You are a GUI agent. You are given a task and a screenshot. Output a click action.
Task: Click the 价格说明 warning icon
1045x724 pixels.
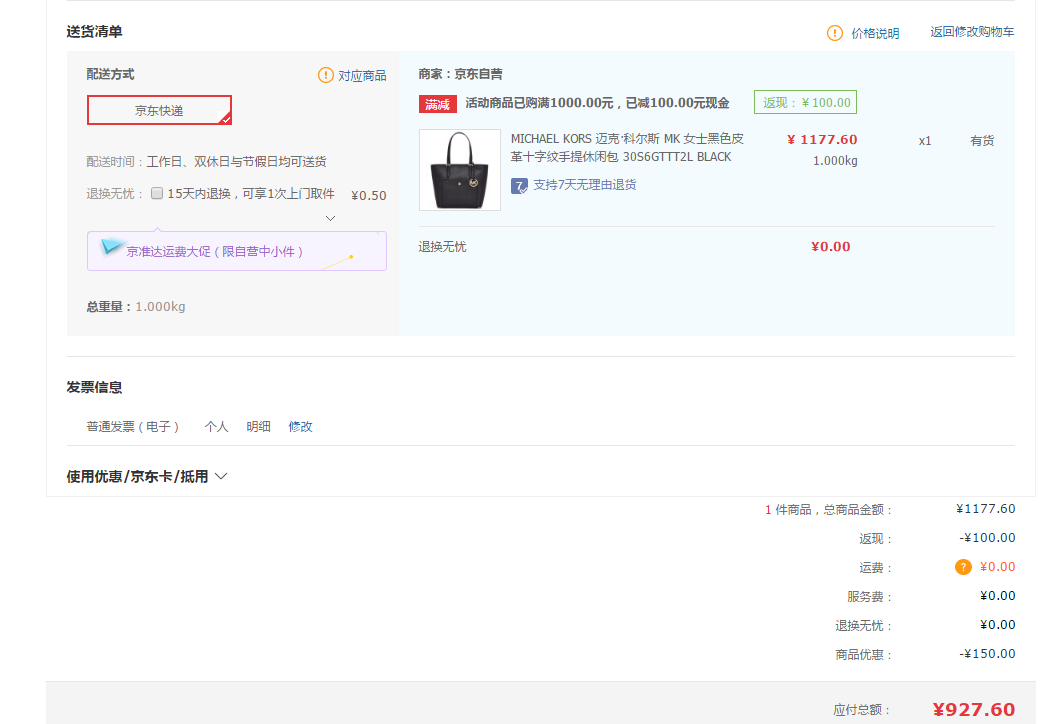[x=834, y=33]
